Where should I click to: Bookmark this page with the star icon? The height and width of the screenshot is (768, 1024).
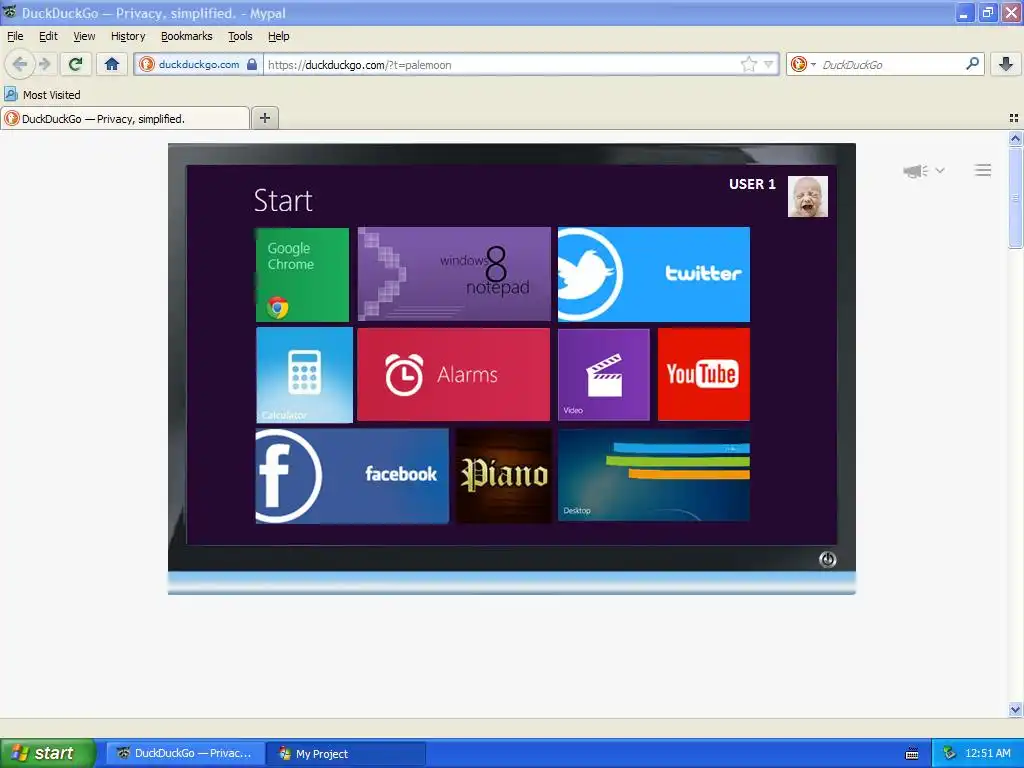pyautogui.click(x=748, y=64)
